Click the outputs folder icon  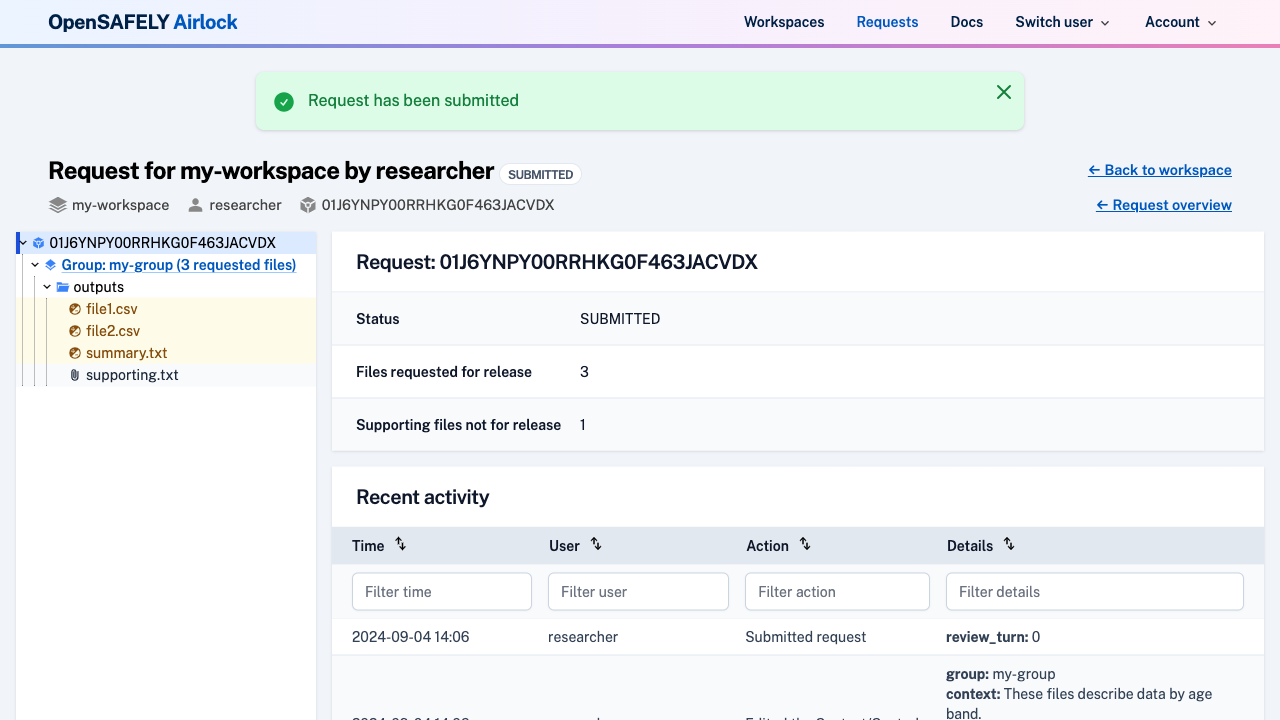(63, 287)
